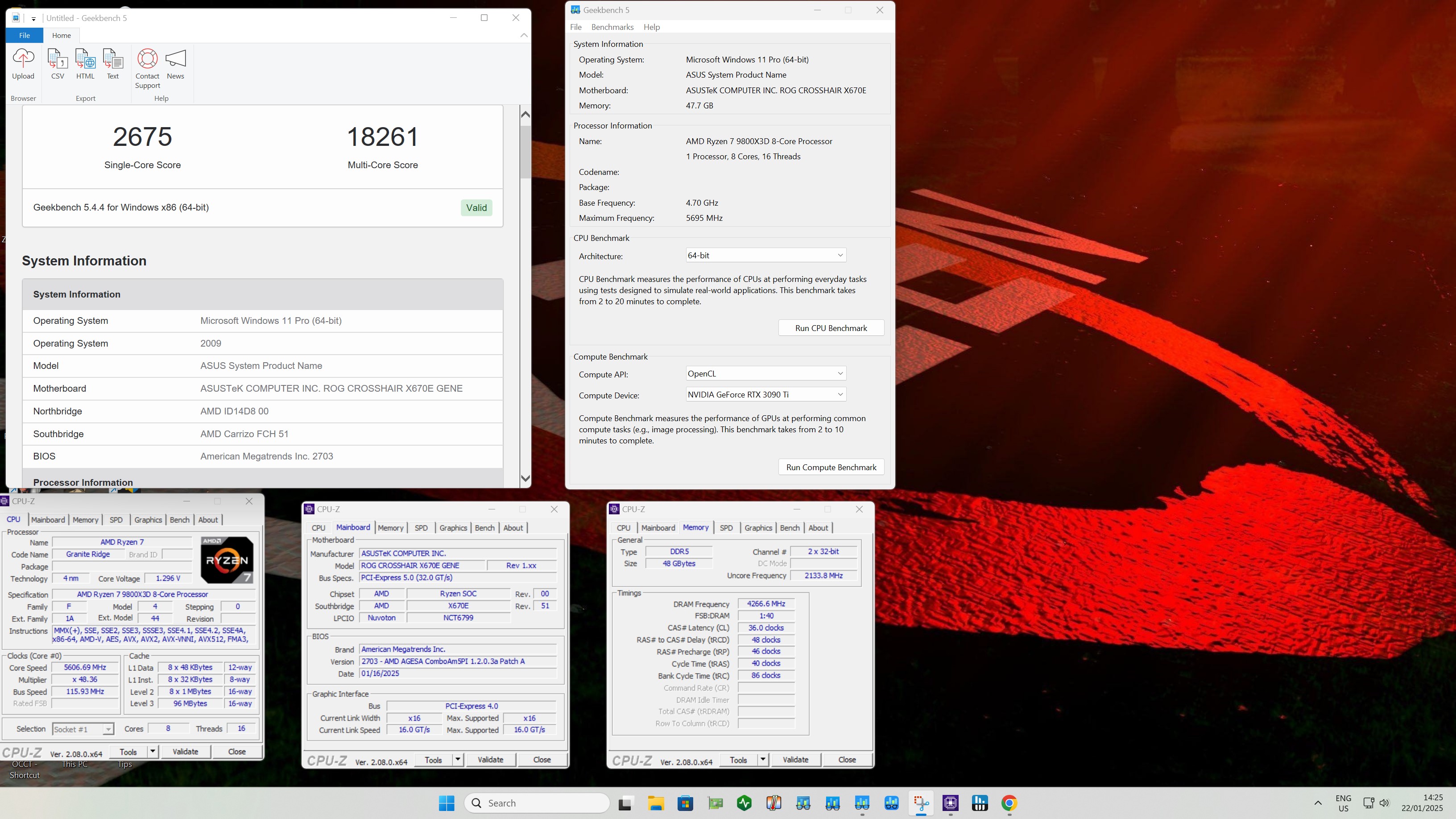Click Geekbench 5 title bar app icon
This screenshot has height=819, width=1456.
(x=575, y=10)
